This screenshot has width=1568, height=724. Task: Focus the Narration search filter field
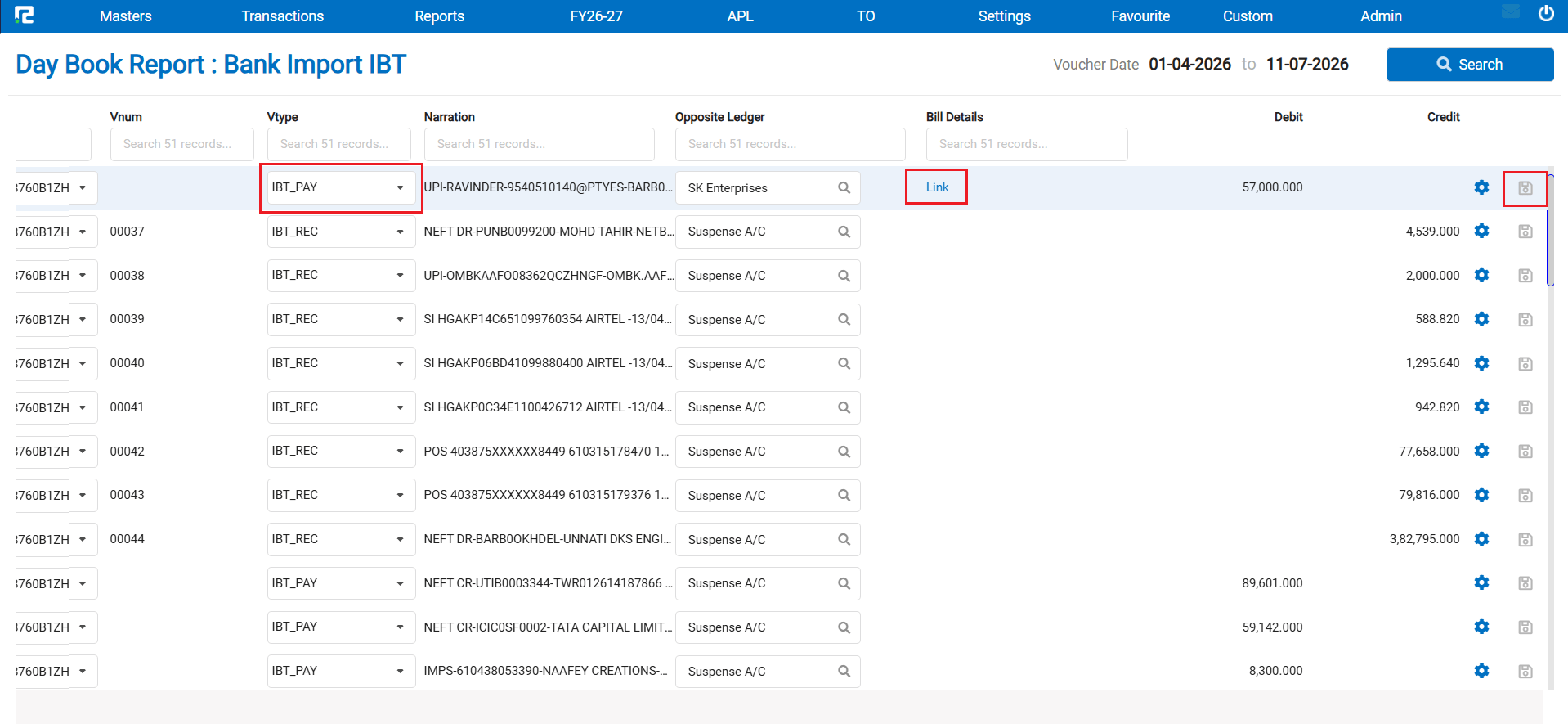point(539,144)
